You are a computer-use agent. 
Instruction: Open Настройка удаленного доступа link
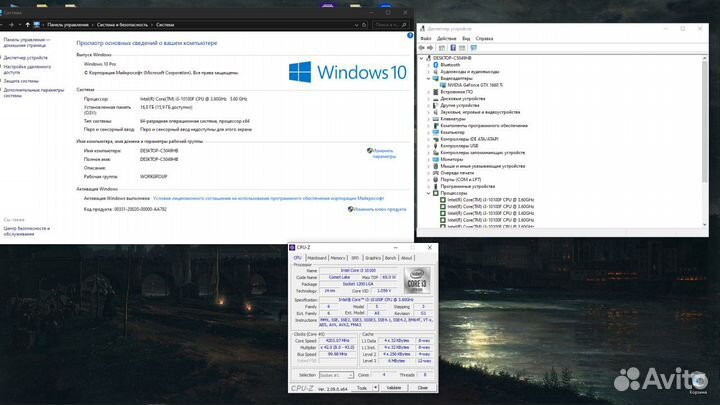27,69
